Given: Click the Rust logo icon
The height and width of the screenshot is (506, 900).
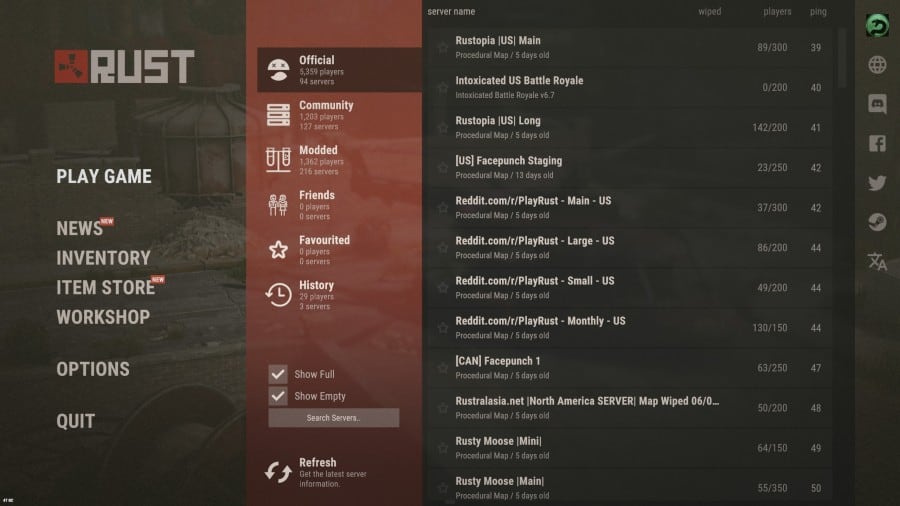Looking at the screenshot, I should [x=72, y=67].
